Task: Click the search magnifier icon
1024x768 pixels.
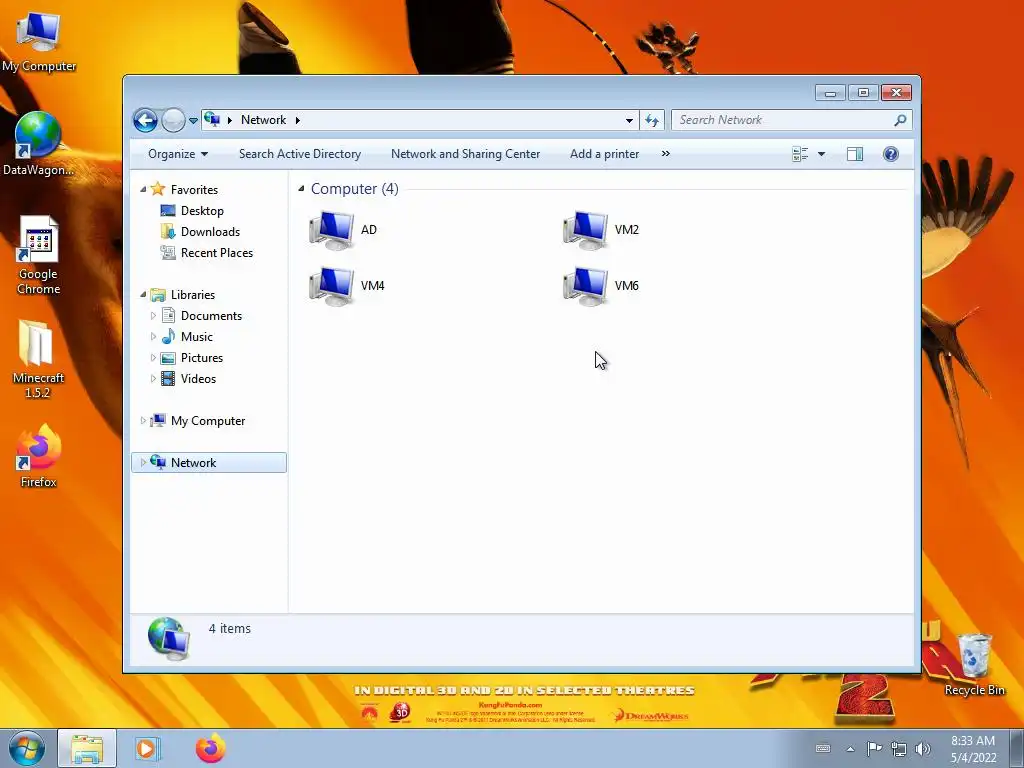Action: [900, 120]
